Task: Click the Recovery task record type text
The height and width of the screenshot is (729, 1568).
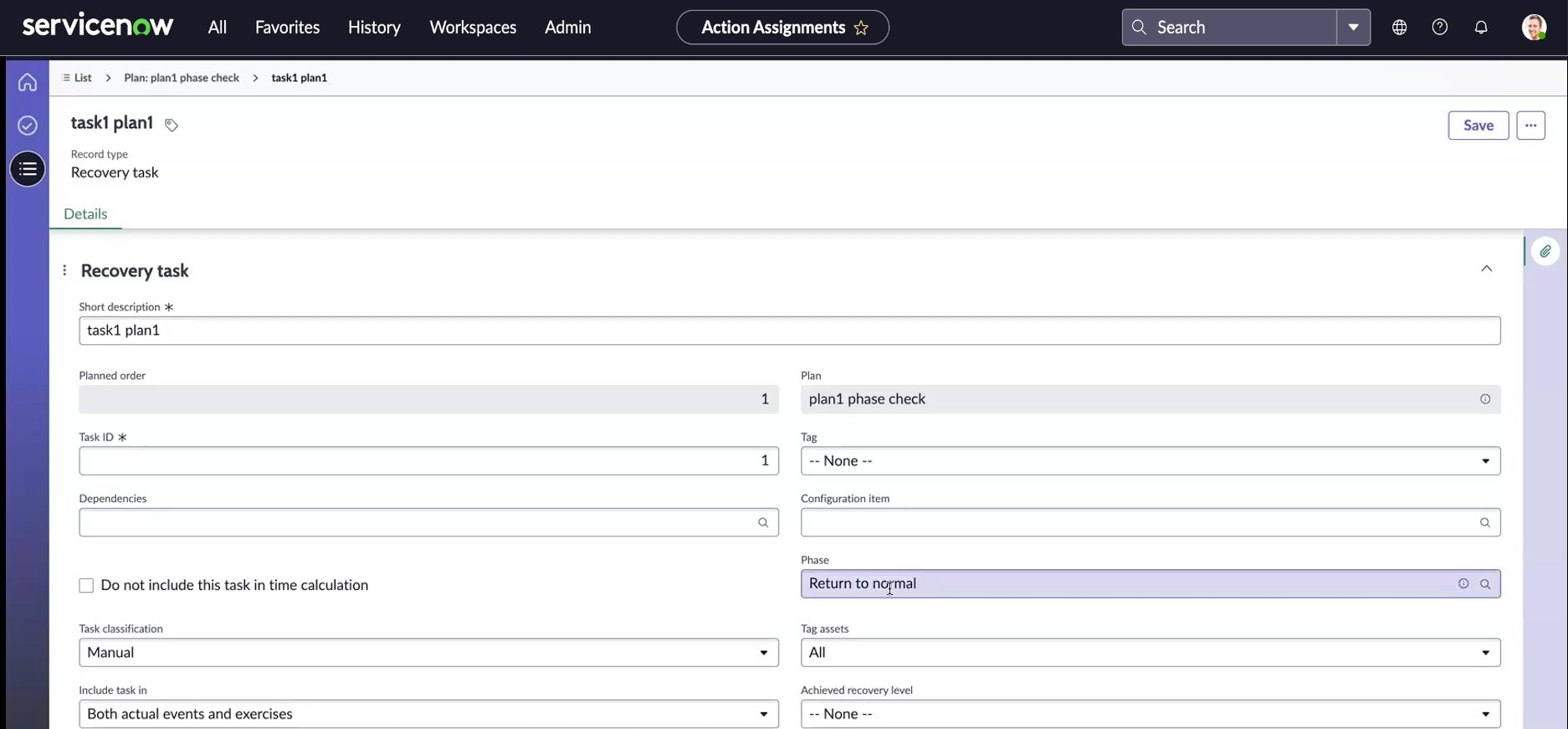Action: point(115,172)
